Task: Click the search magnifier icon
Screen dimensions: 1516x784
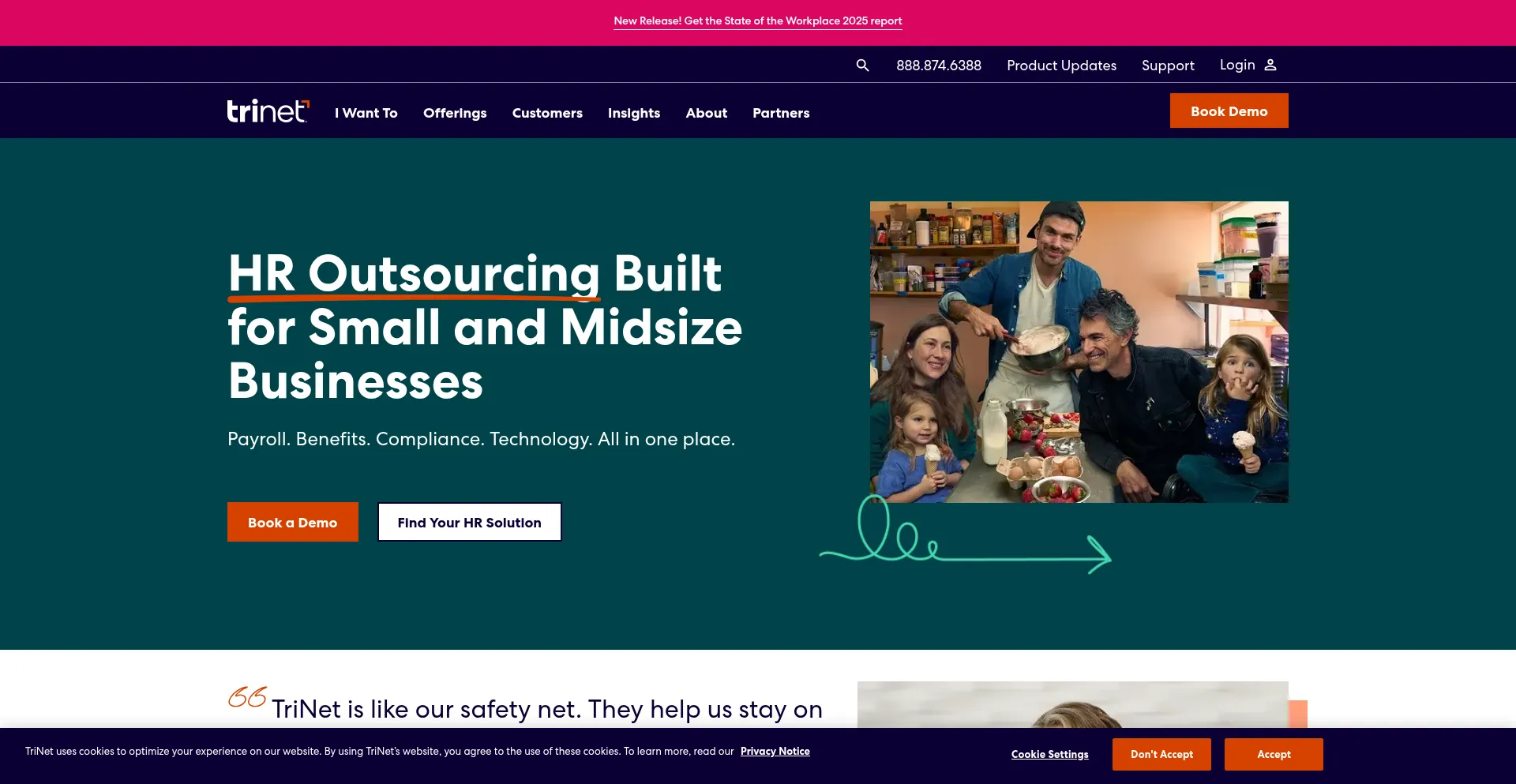Action: click(x=862, y=66)
